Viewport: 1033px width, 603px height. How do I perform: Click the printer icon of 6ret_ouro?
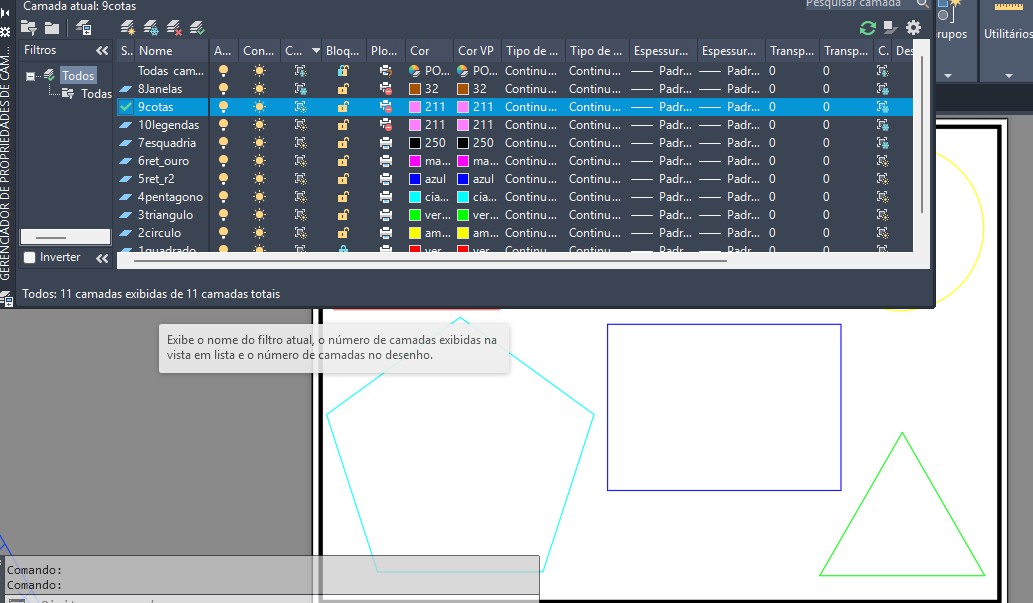pos(386,161)
